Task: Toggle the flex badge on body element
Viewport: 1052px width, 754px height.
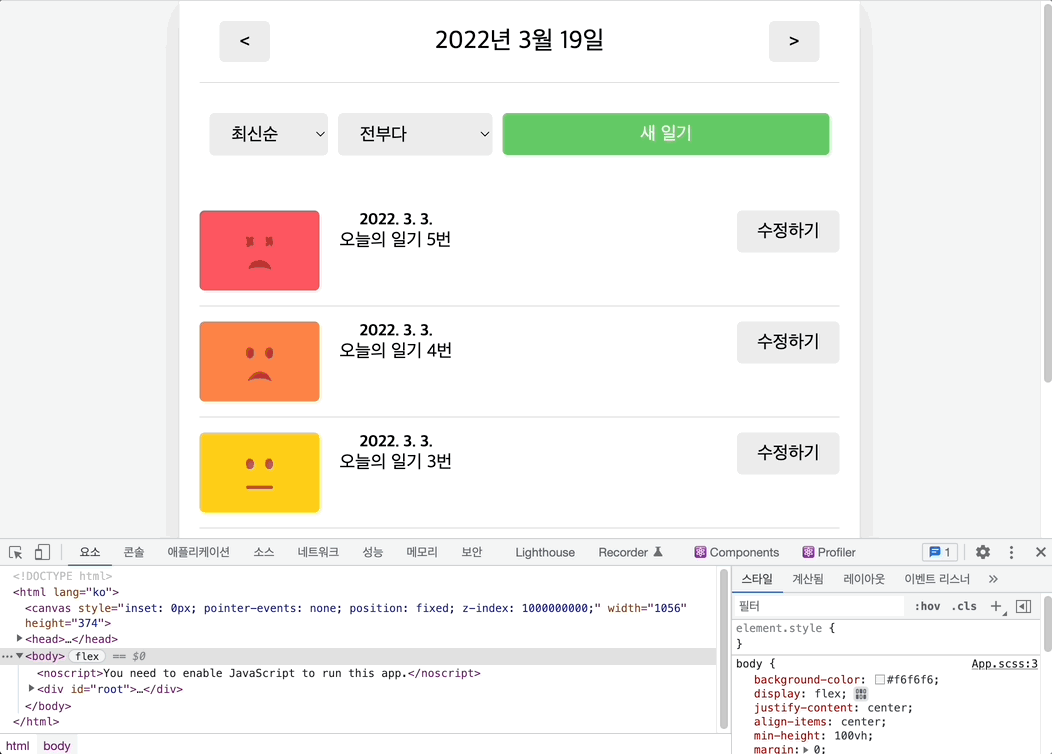Action: 87,656
